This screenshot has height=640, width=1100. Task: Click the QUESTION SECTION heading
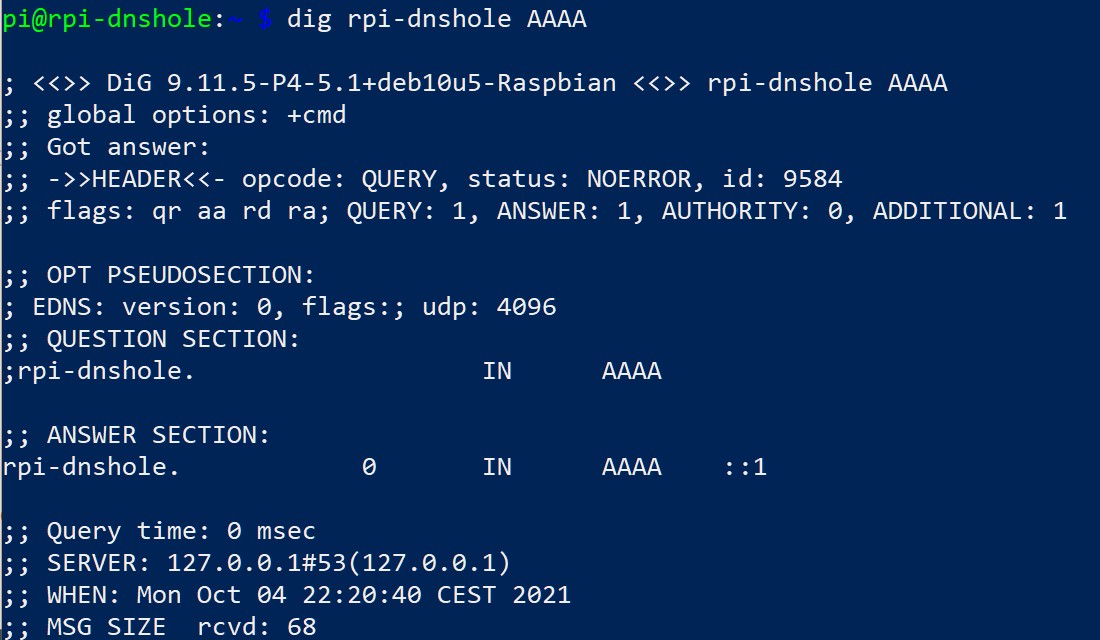(x=173, y=339)
